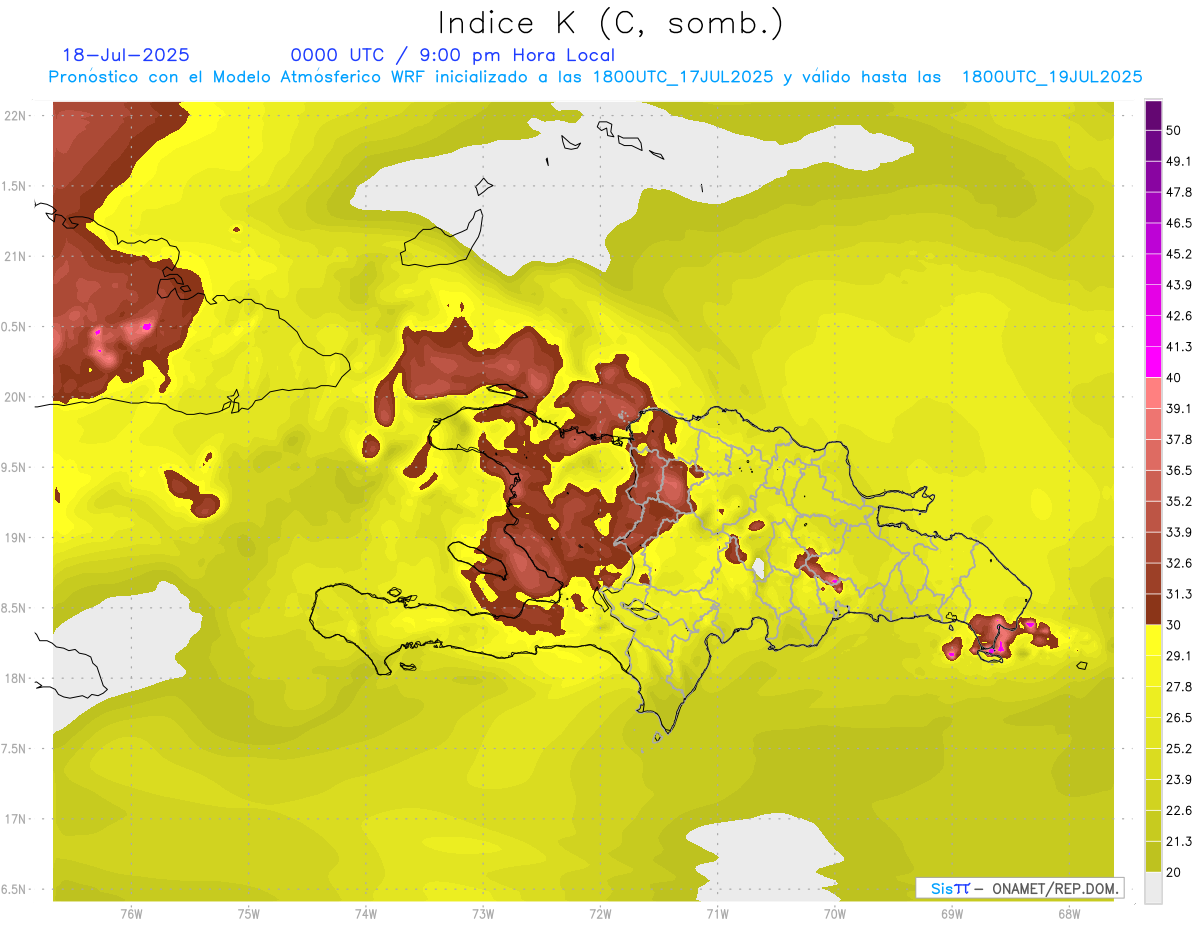The image size is (1200, 927).
Task: Click the '26.5' colorbar value
Action: (x=1179, y=718)
